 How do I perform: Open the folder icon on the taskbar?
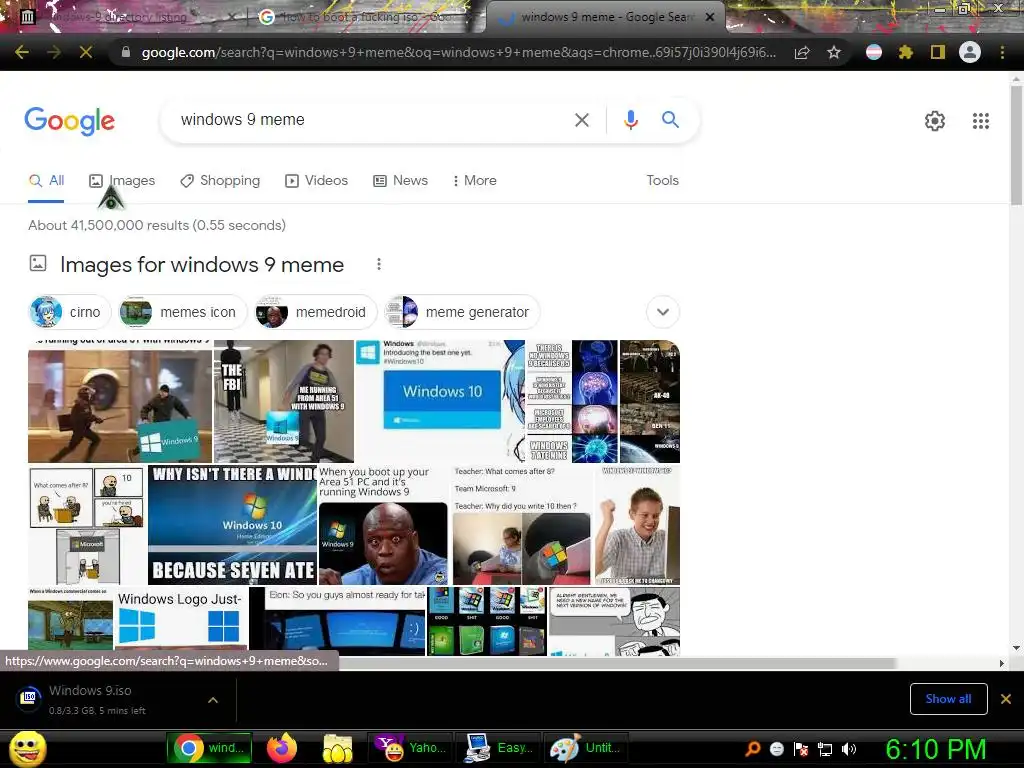337,748
